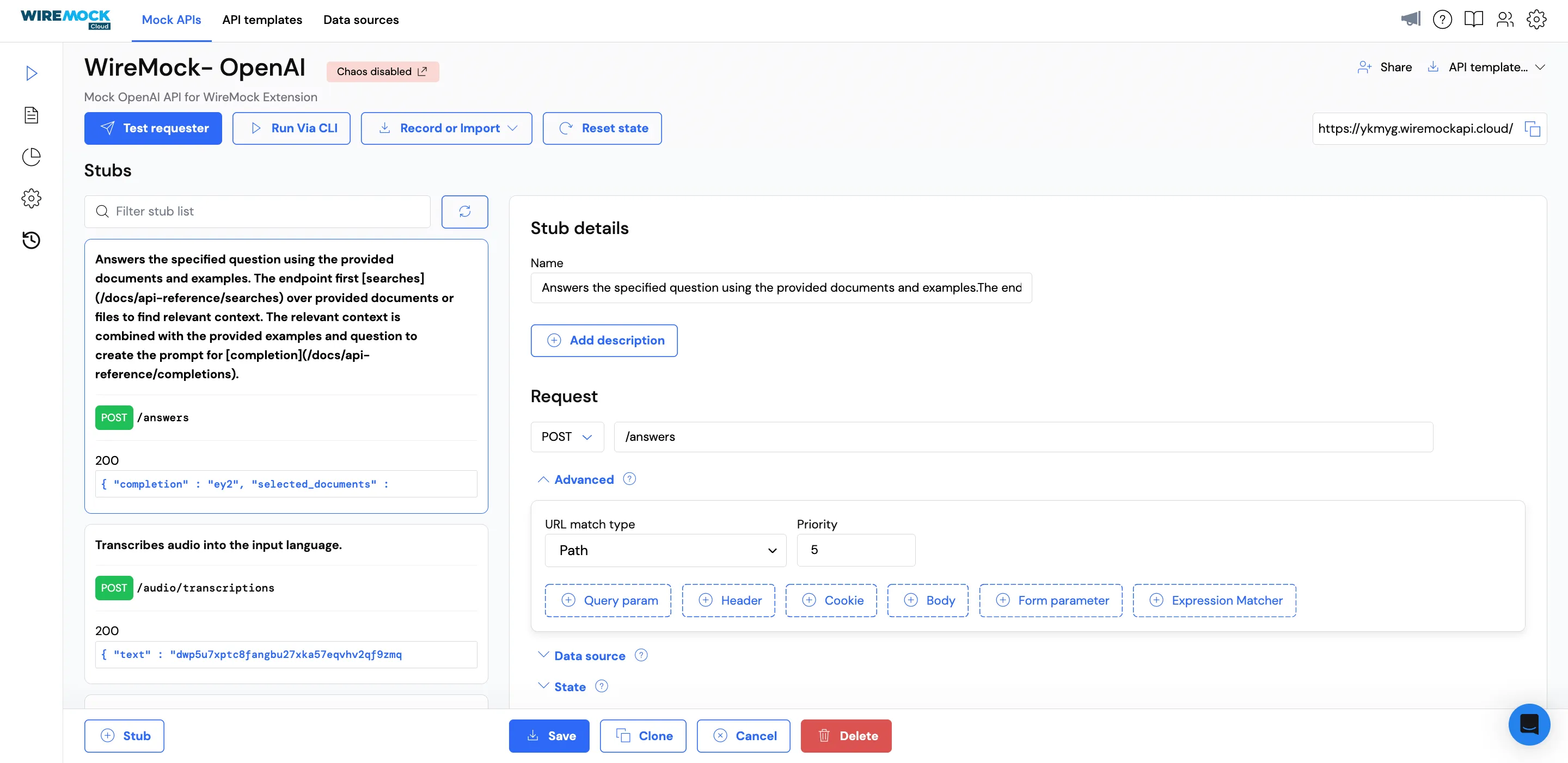The width and height of the screenshot is (1568, 763).
Task: Click the history clock sidebar icon
Action: point(32,241)
